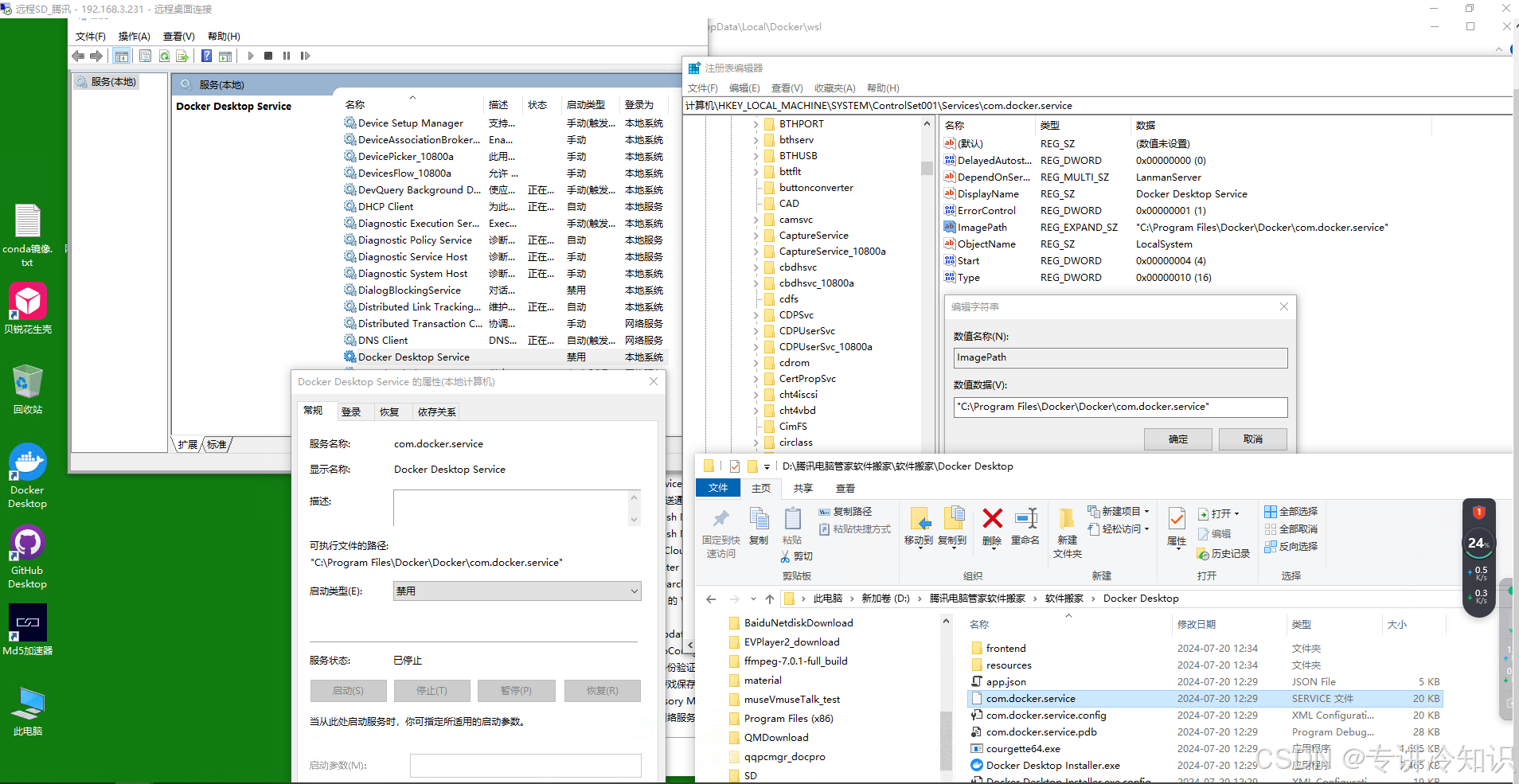Screen dimensions: 1519x784
Task: Click Cut scissors in clipboard group
Action: click(x=797, y=556)
